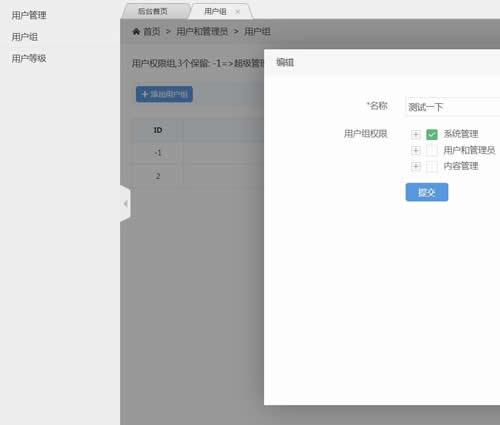This screenshot has width=500, height=425.
Task: Click the 首页 breadcrumb link
Action: coord(152,32)
